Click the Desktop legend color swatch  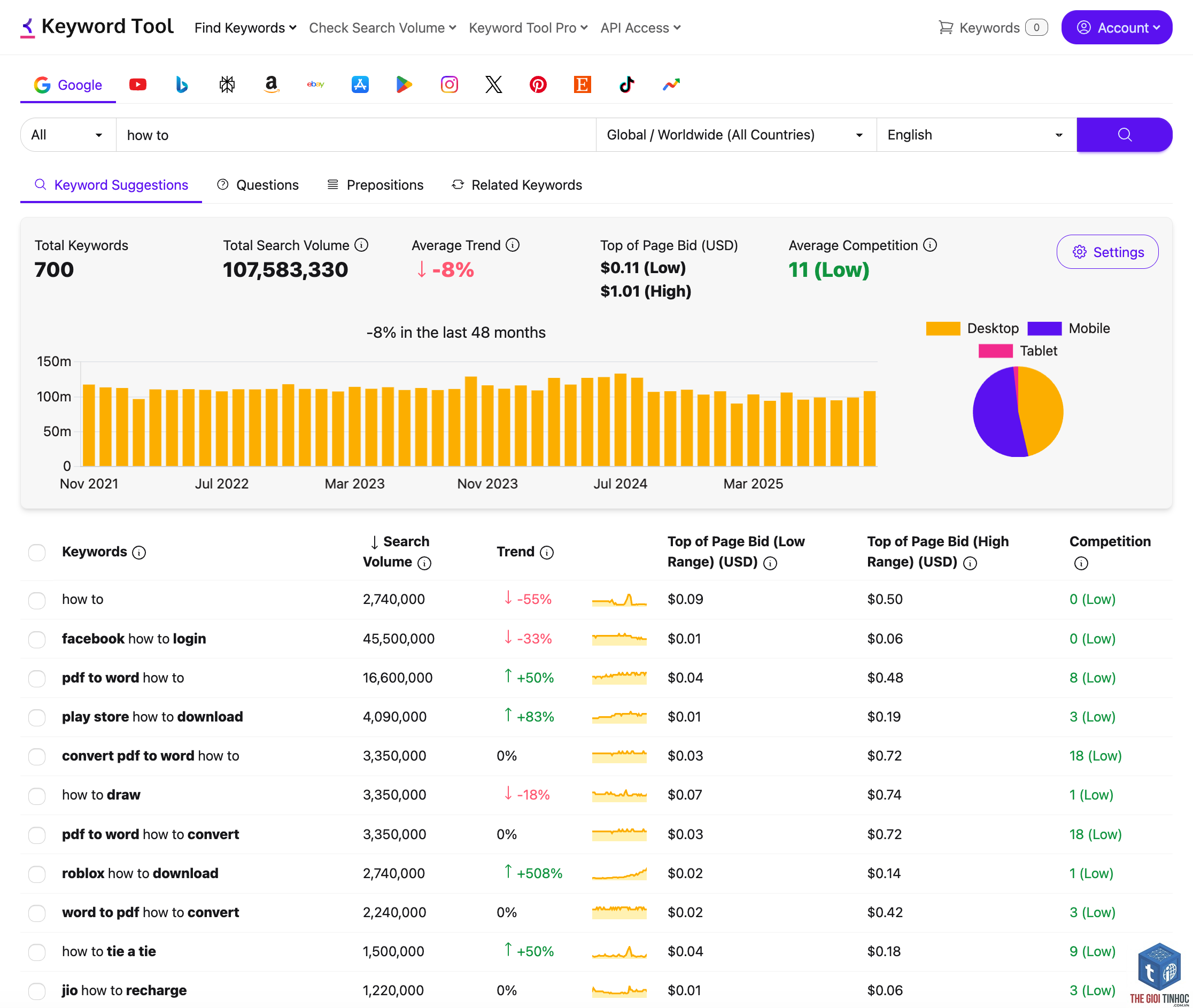(942, 329)
